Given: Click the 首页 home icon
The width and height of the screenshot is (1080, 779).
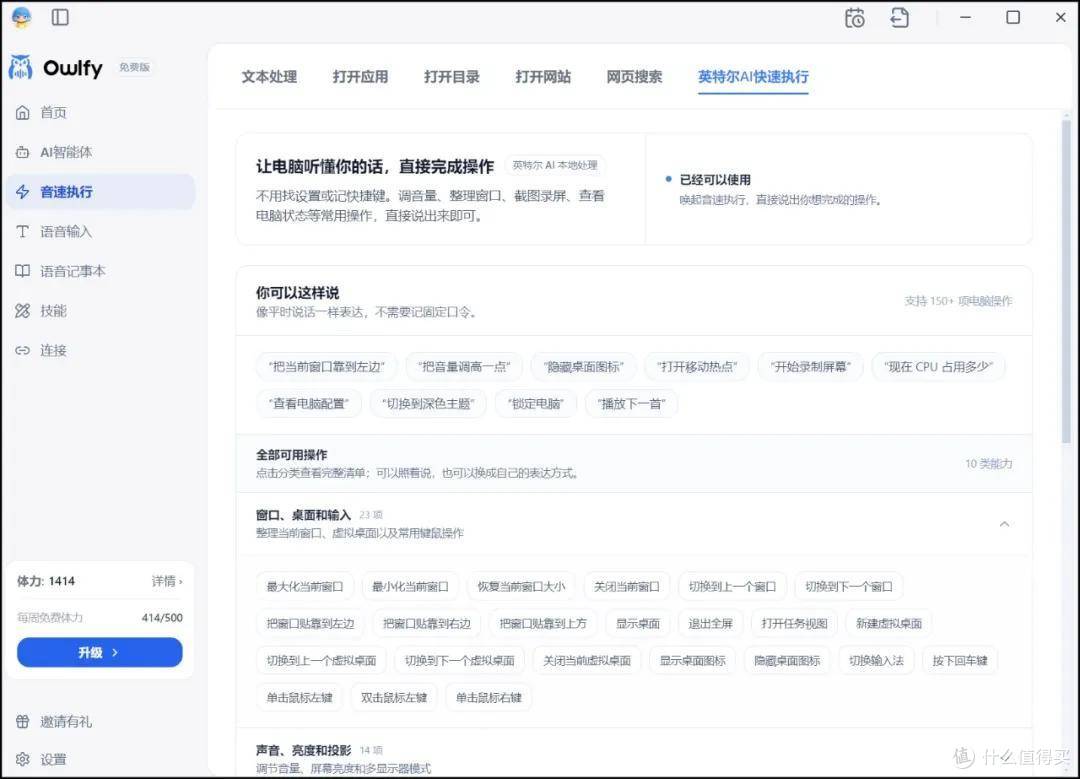Looking at the screenshot, I should coord(23,112).
